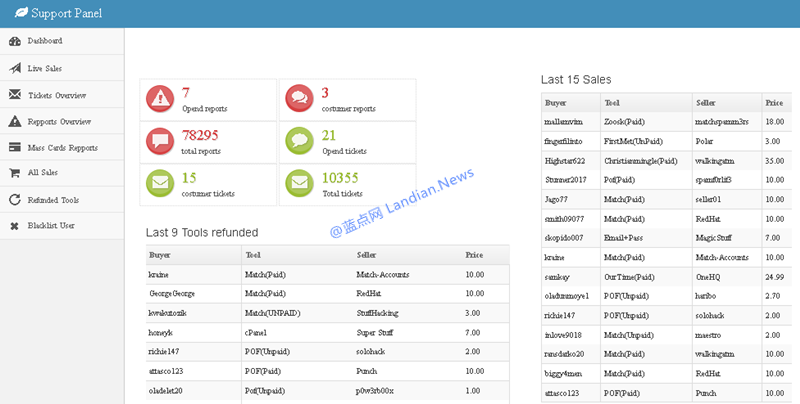Viewport: 800px width, 404px height.
Task: Open Live Sales from the sidebar
Action: [x=45, y=68]
